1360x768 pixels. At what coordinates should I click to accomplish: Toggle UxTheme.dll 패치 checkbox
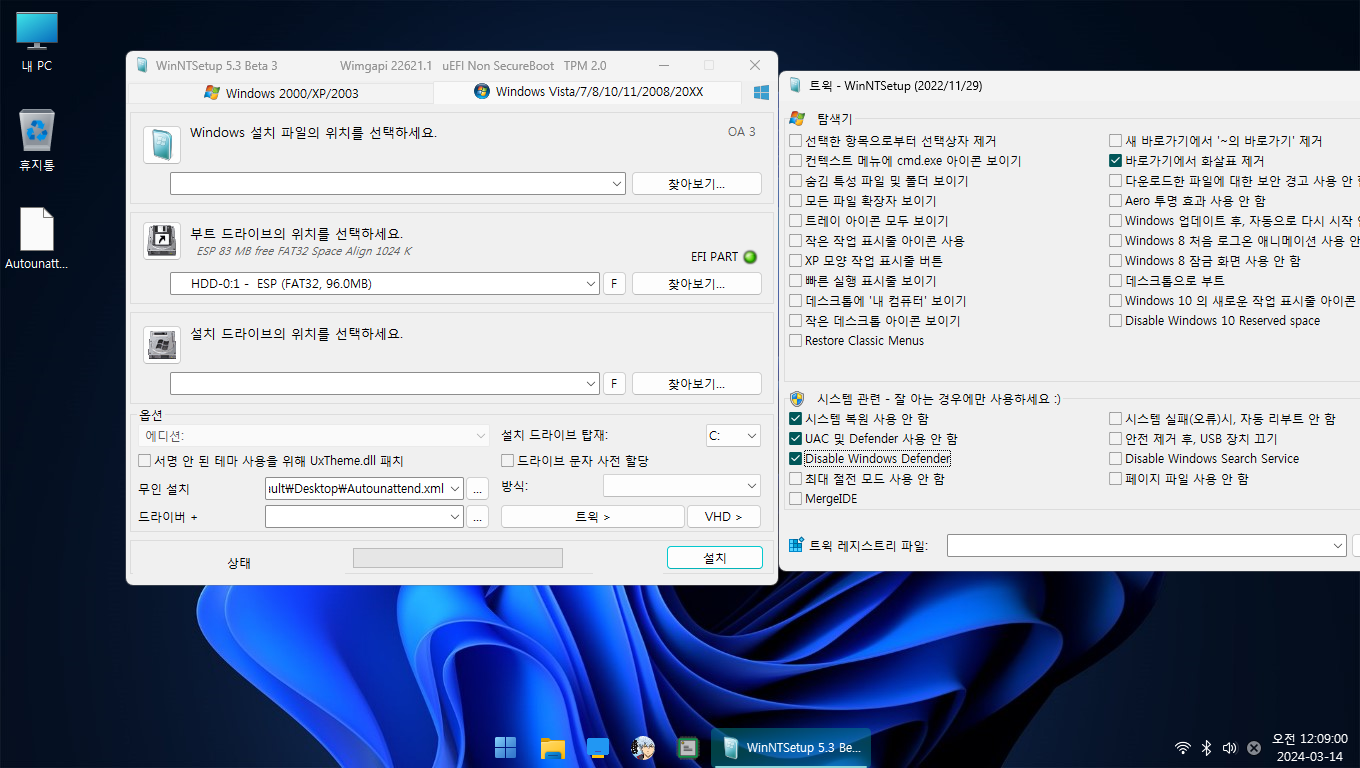click(145, 461)
